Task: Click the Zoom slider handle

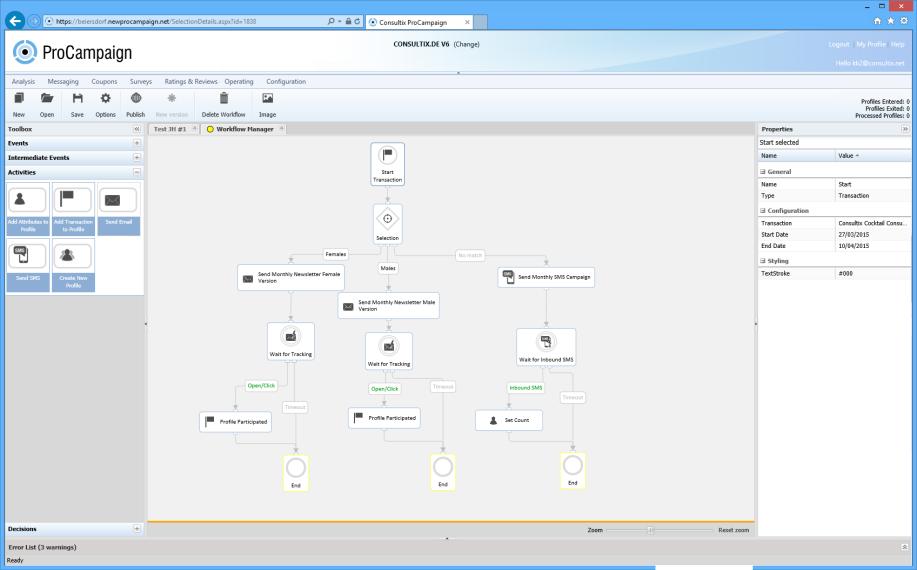Action: [650, 529]
